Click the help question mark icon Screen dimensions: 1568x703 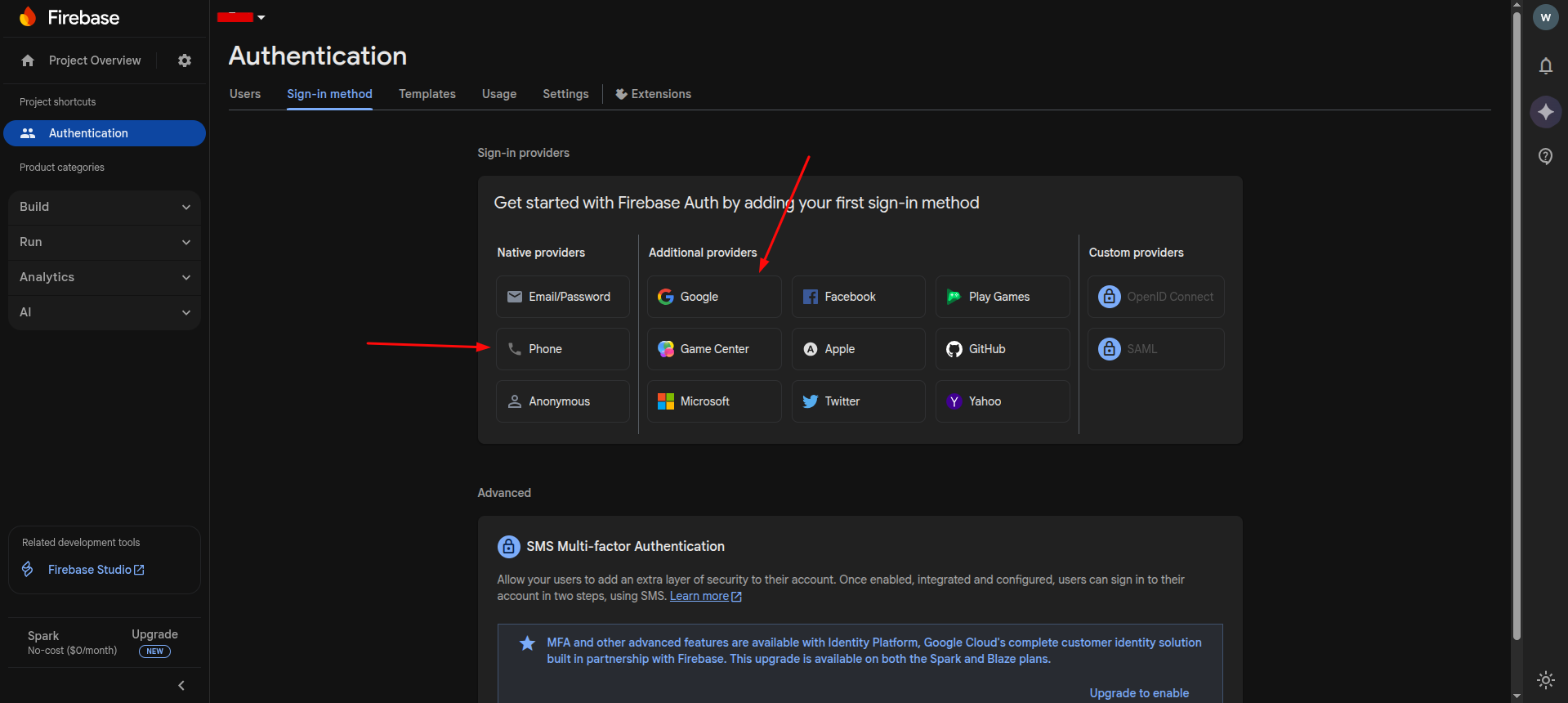(x=1545, y=156)
